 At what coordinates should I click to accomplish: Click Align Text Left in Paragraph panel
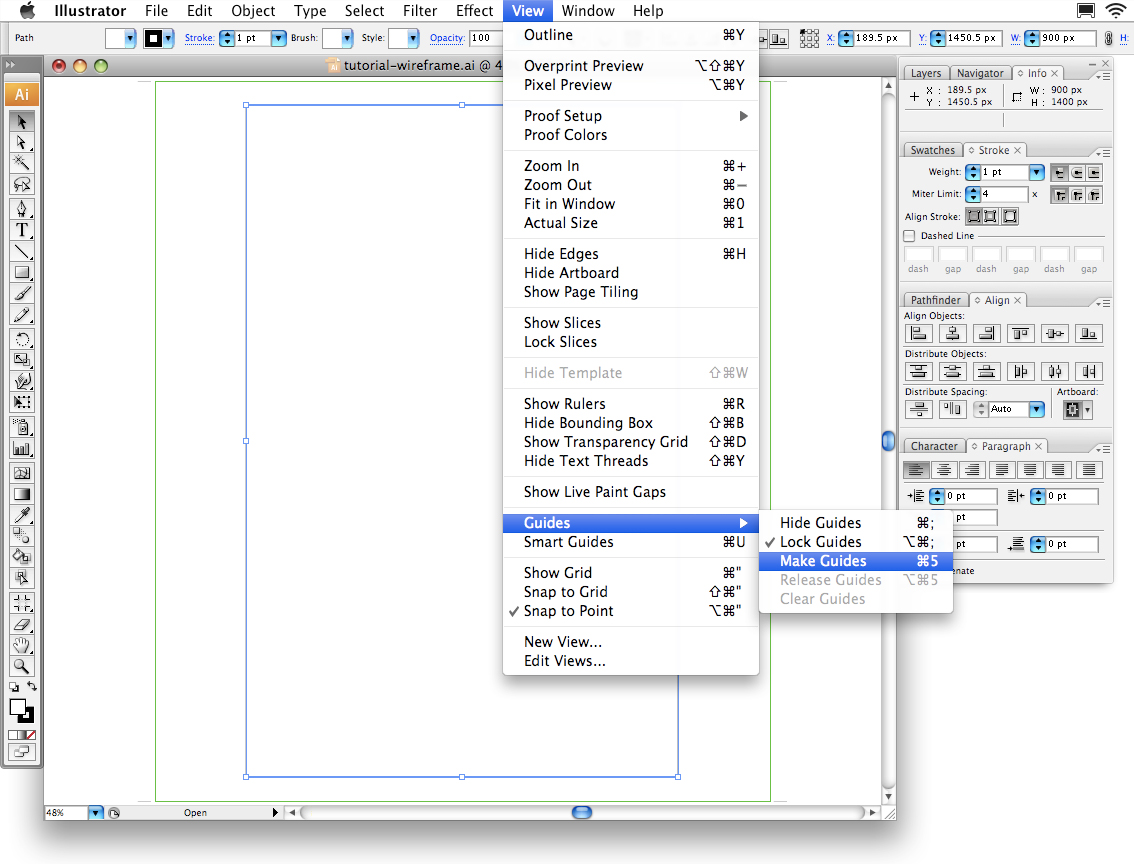(916, 470)
